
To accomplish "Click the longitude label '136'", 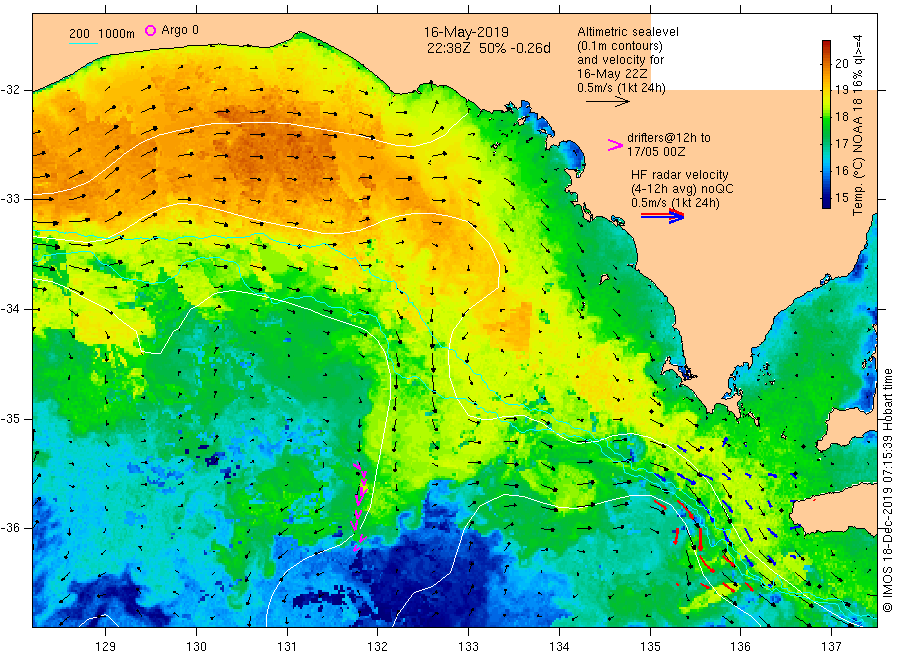I will click(x=740, y=647).
